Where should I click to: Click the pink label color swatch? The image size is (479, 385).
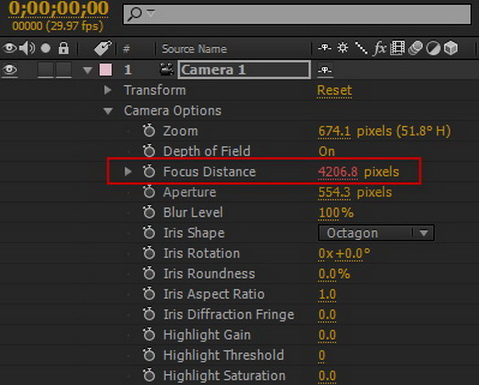tap(106, 70)
